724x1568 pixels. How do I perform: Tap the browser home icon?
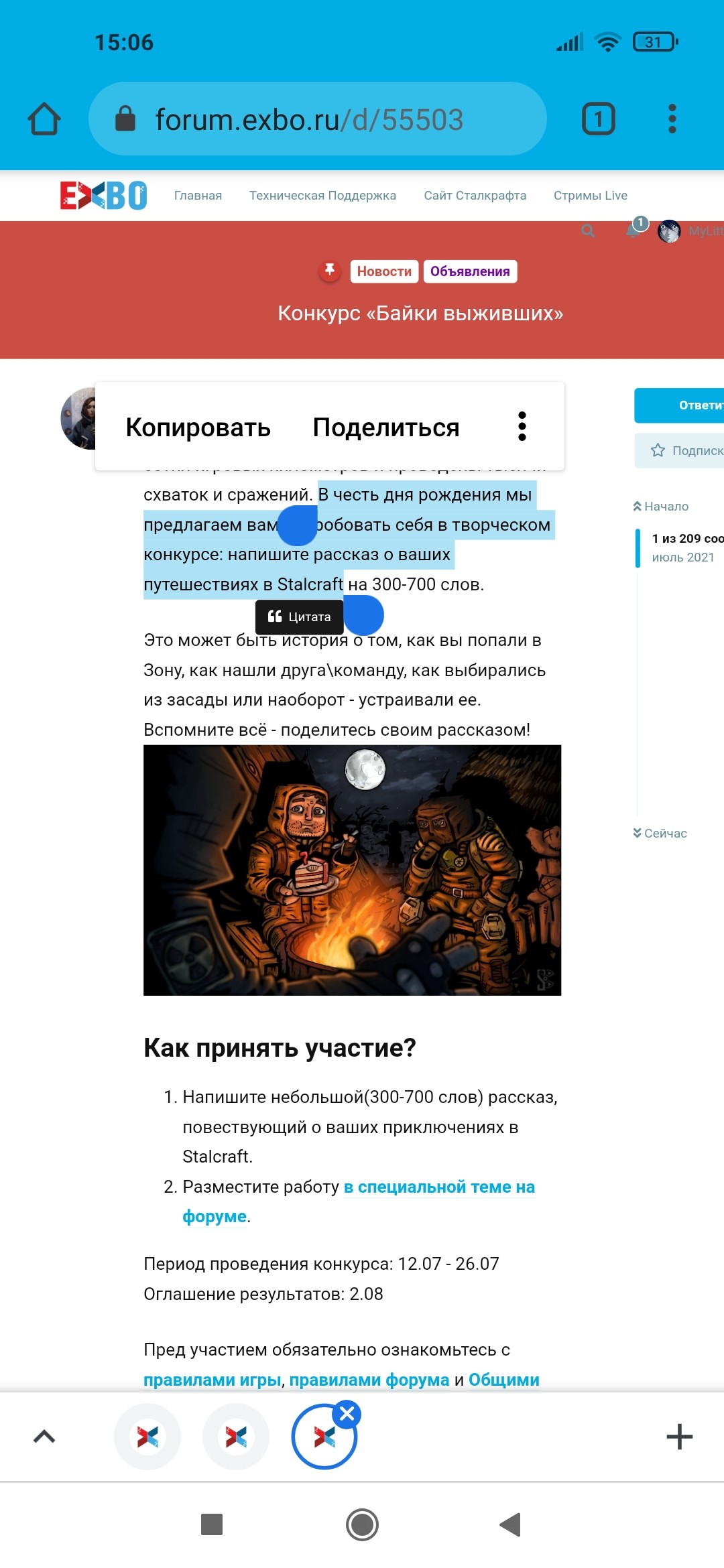pos(44,119)
